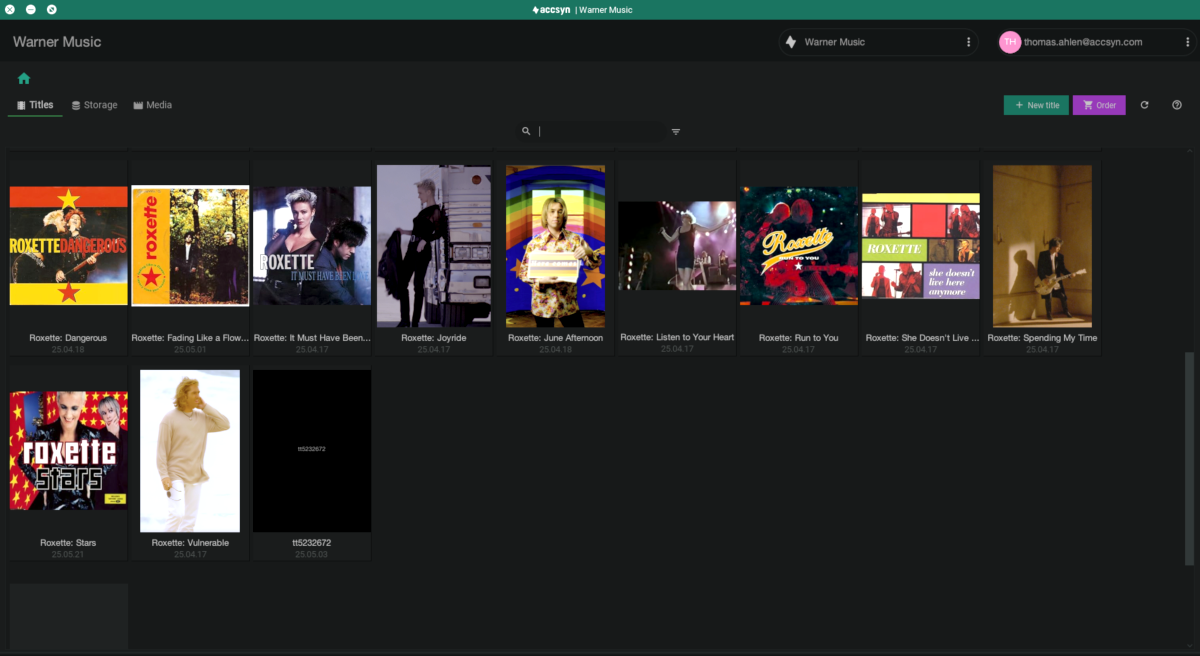Viewport: 1200px width, 656px height.
Task: Open Warner Music workspace three-dot menu
Action: click(968, 42)
